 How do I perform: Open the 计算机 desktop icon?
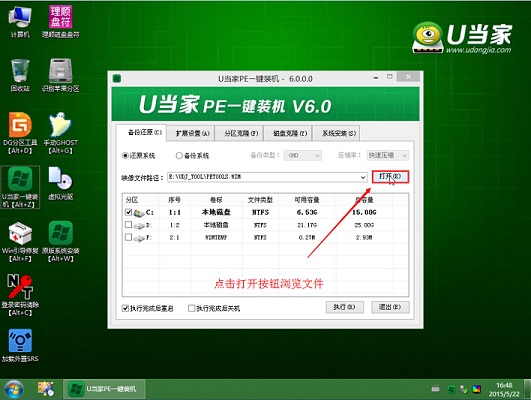point(20,21)
